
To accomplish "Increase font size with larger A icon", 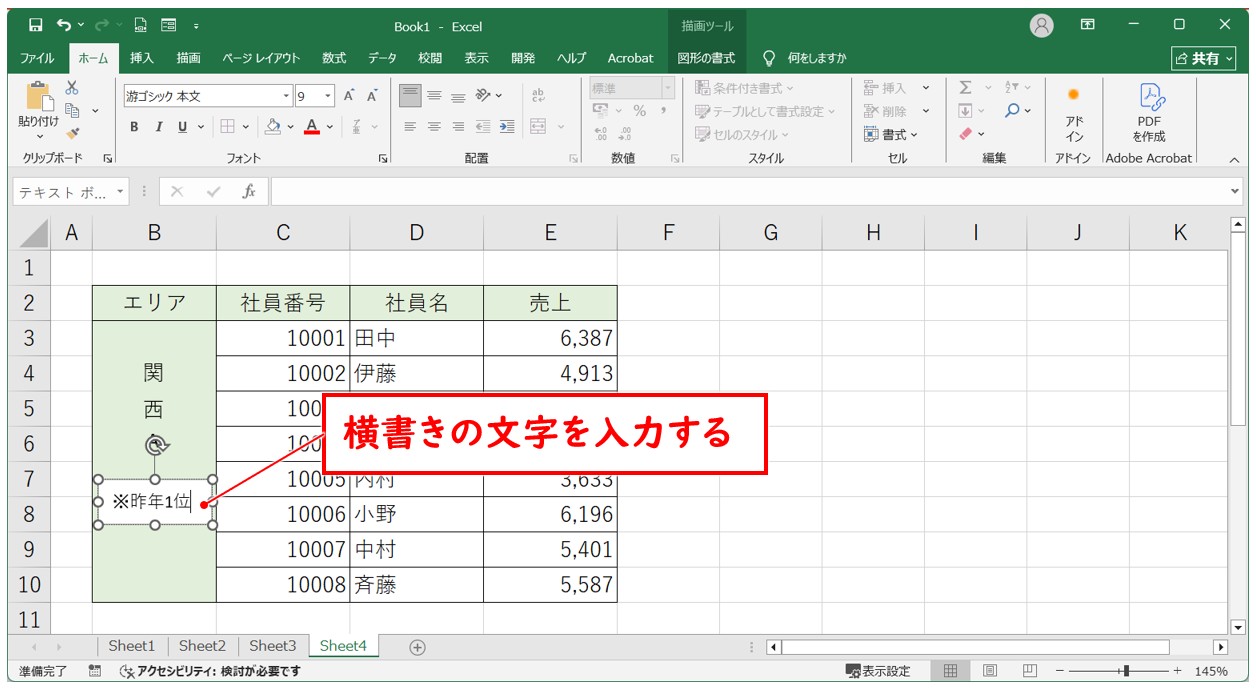I will tap(349, 96).
